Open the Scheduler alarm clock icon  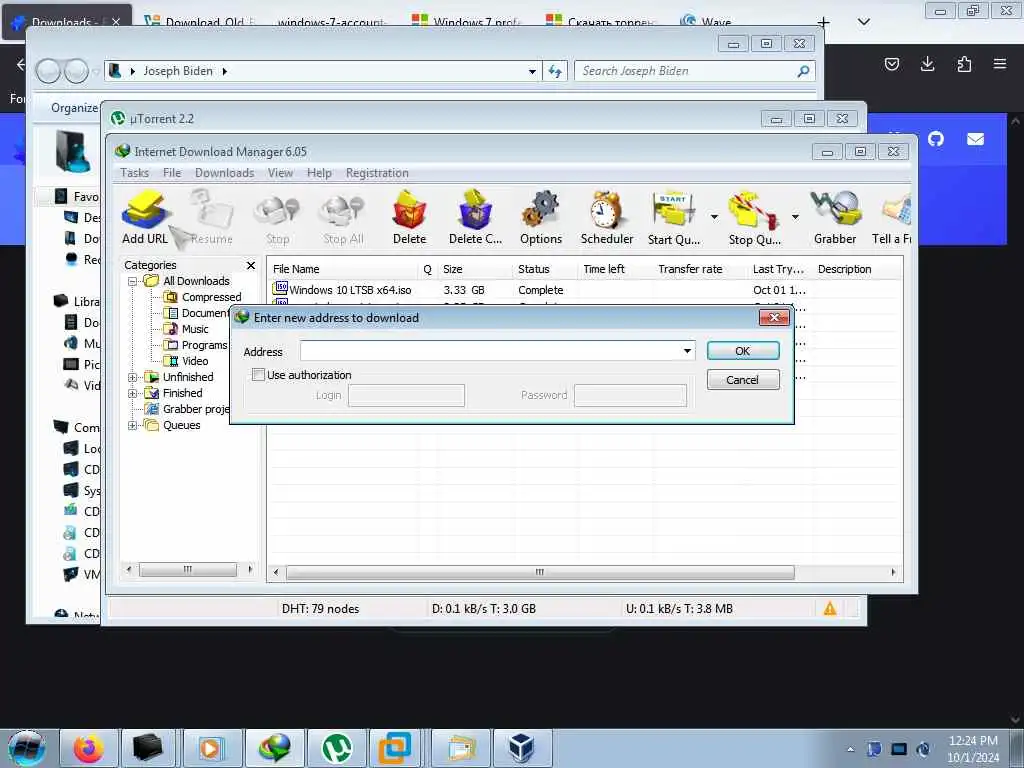[607, 217]
